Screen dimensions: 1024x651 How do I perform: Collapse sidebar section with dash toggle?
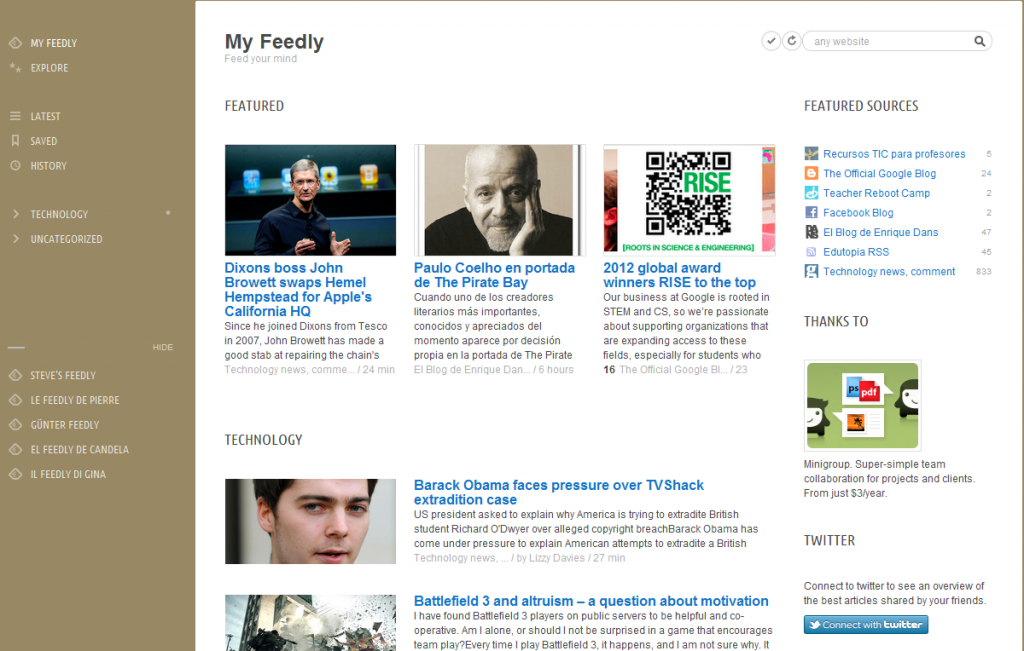tap(16, 347)
